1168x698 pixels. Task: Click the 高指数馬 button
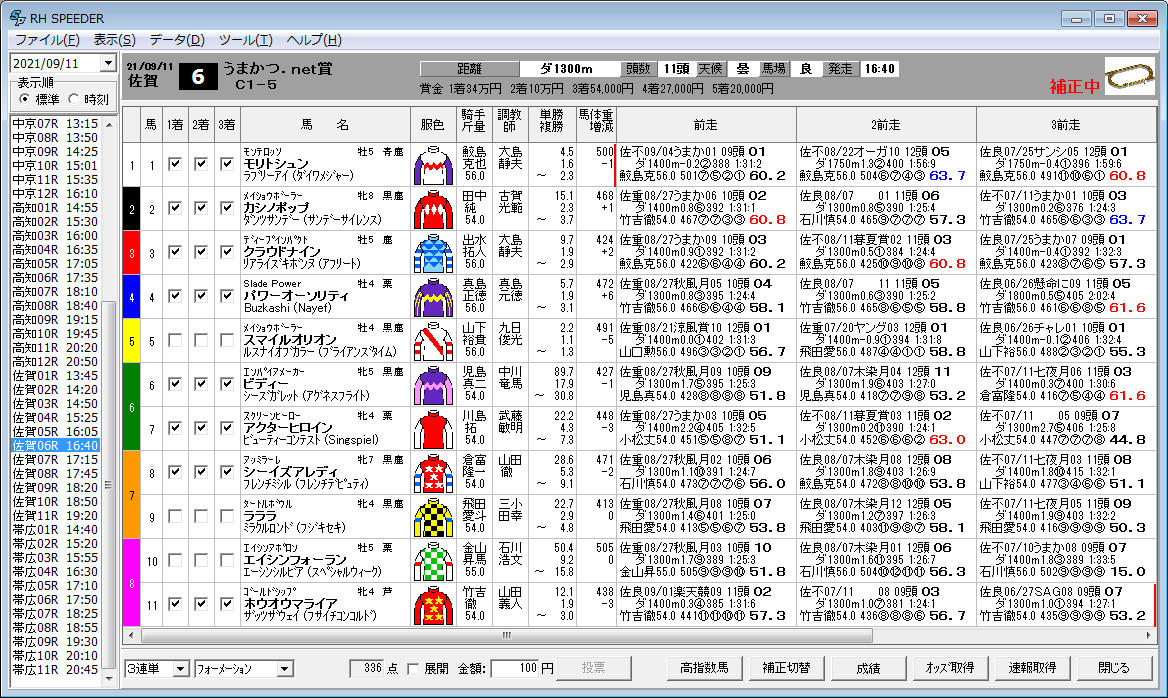tap(704, 668)
